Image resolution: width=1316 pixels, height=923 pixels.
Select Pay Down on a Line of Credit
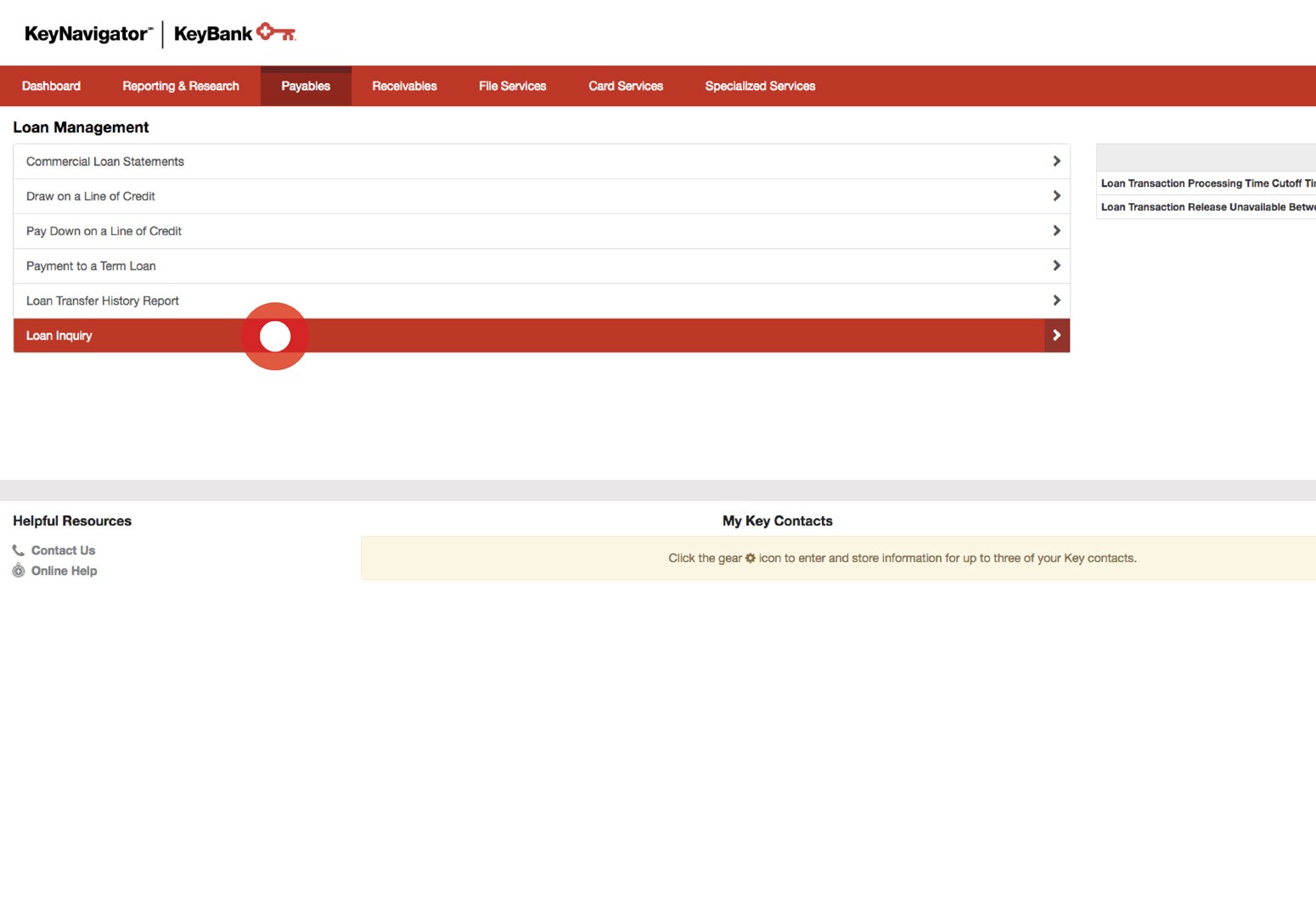tap(104, 230)
